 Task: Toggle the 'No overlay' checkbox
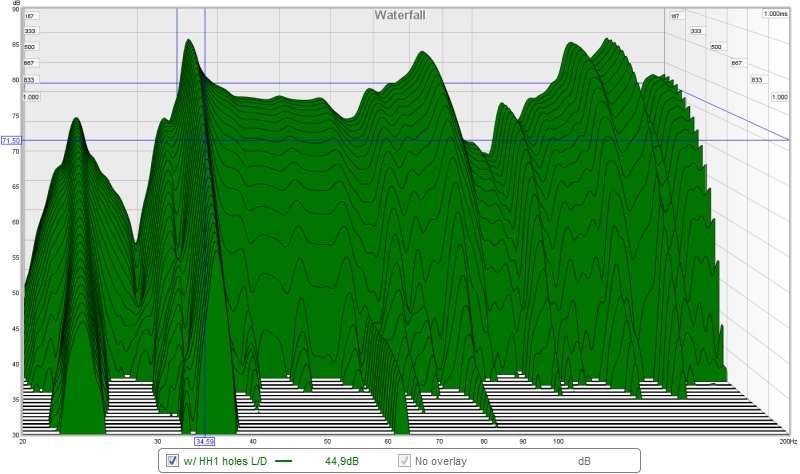(404, 461)
